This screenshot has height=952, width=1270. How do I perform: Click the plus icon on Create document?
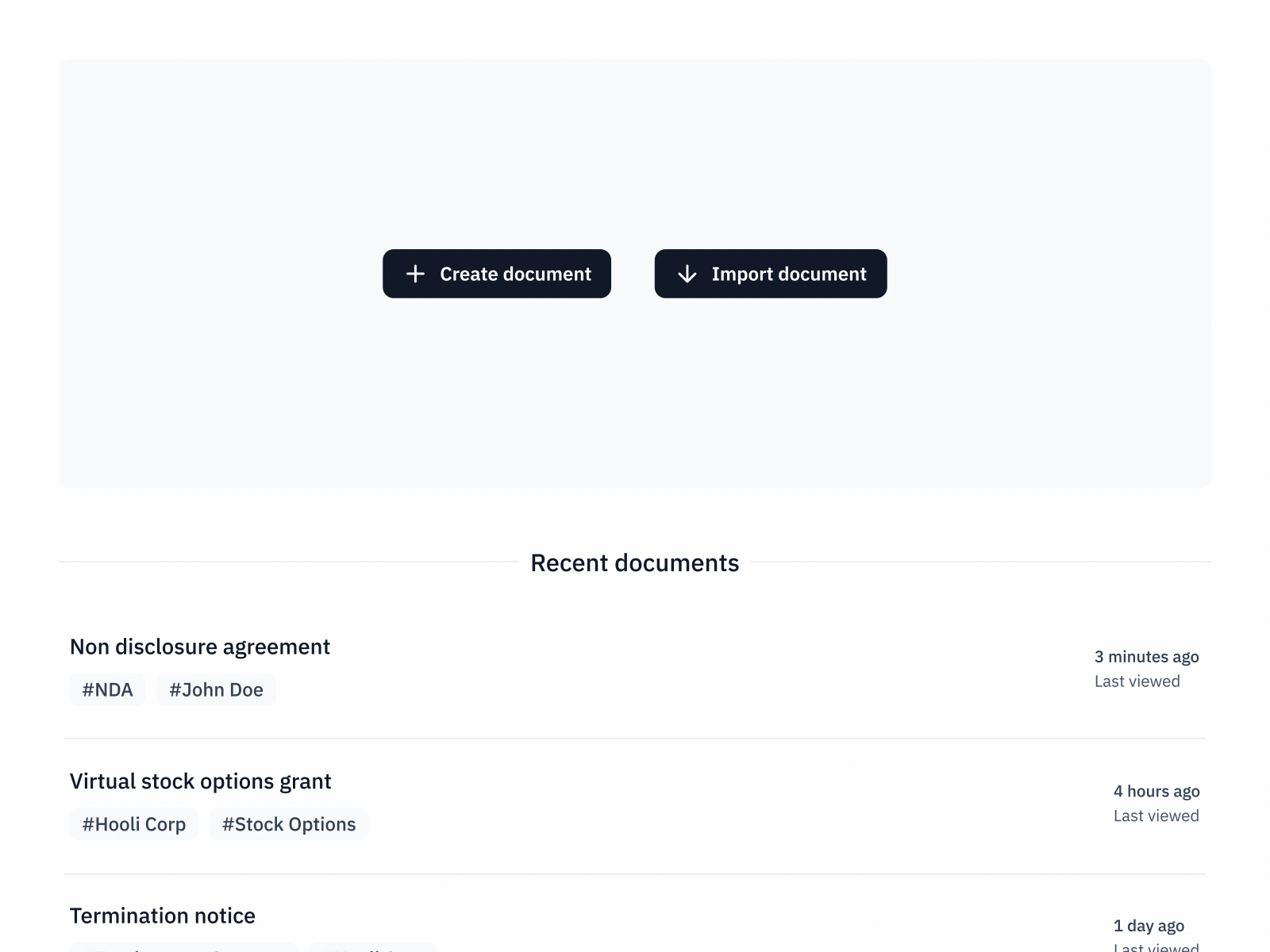click(x=415, y=274)
